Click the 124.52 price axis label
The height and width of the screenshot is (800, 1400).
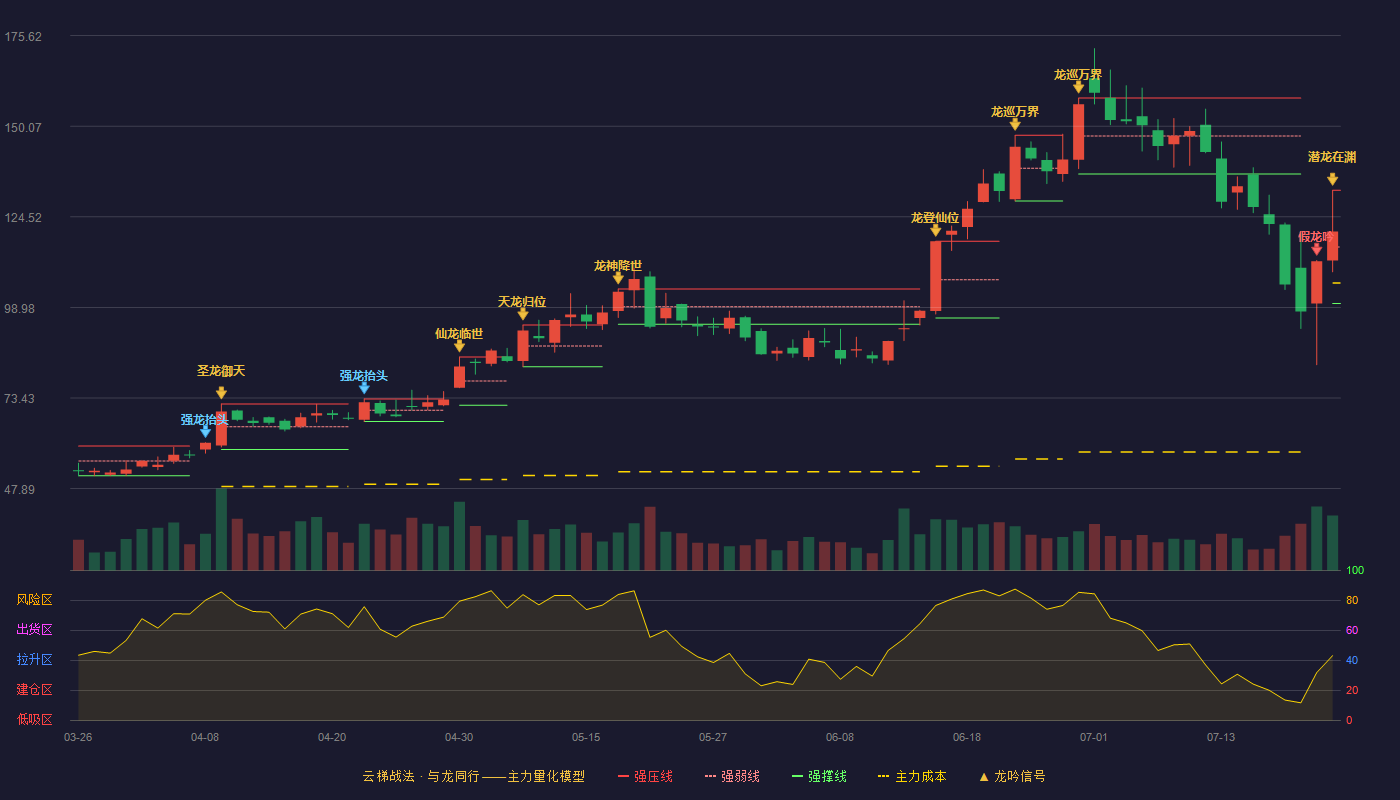23,218
